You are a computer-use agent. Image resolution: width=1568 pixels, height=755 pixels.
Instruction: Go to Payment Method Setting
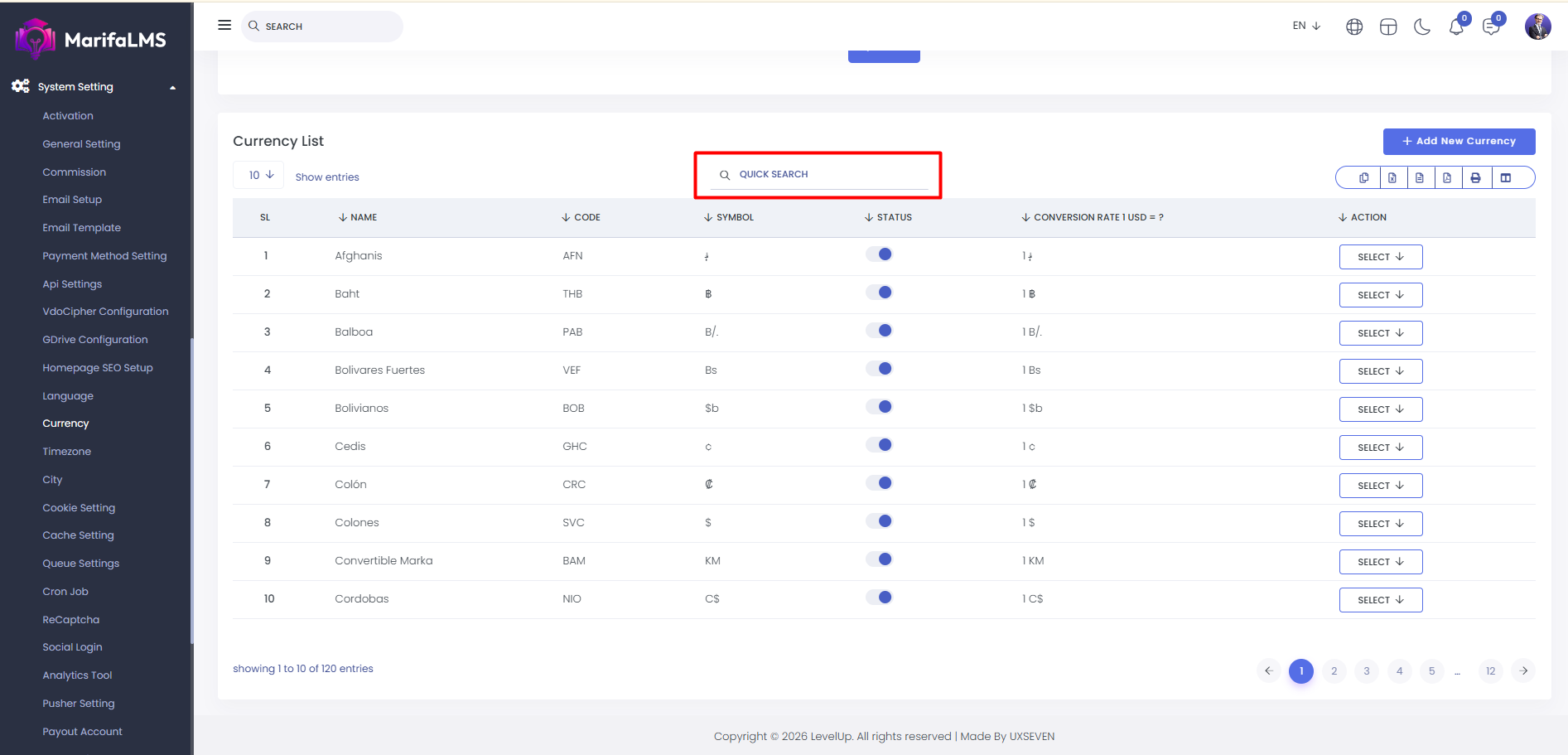(x=104, y=256)
